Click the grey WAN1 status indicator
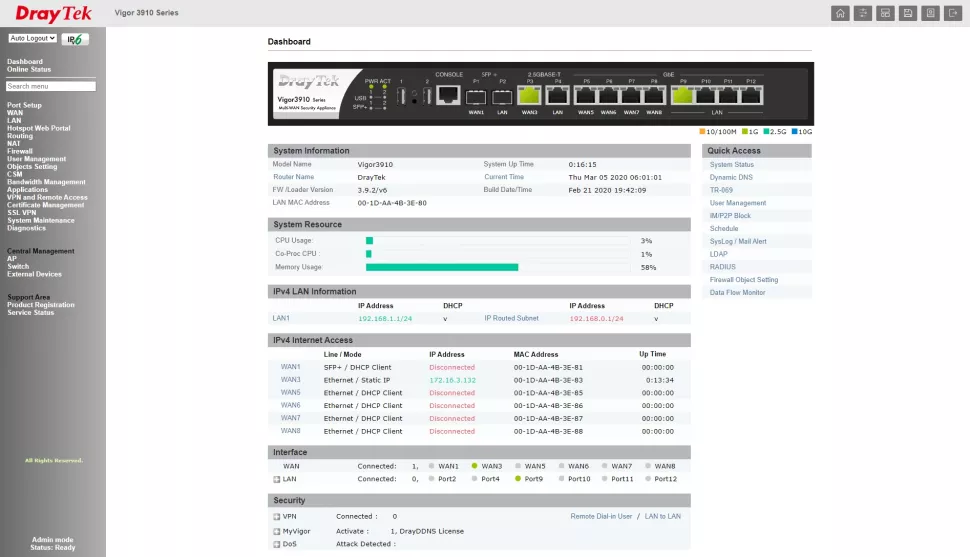This screenshot has height=557, width=970. pyautogui.click(x=431, y=466)
